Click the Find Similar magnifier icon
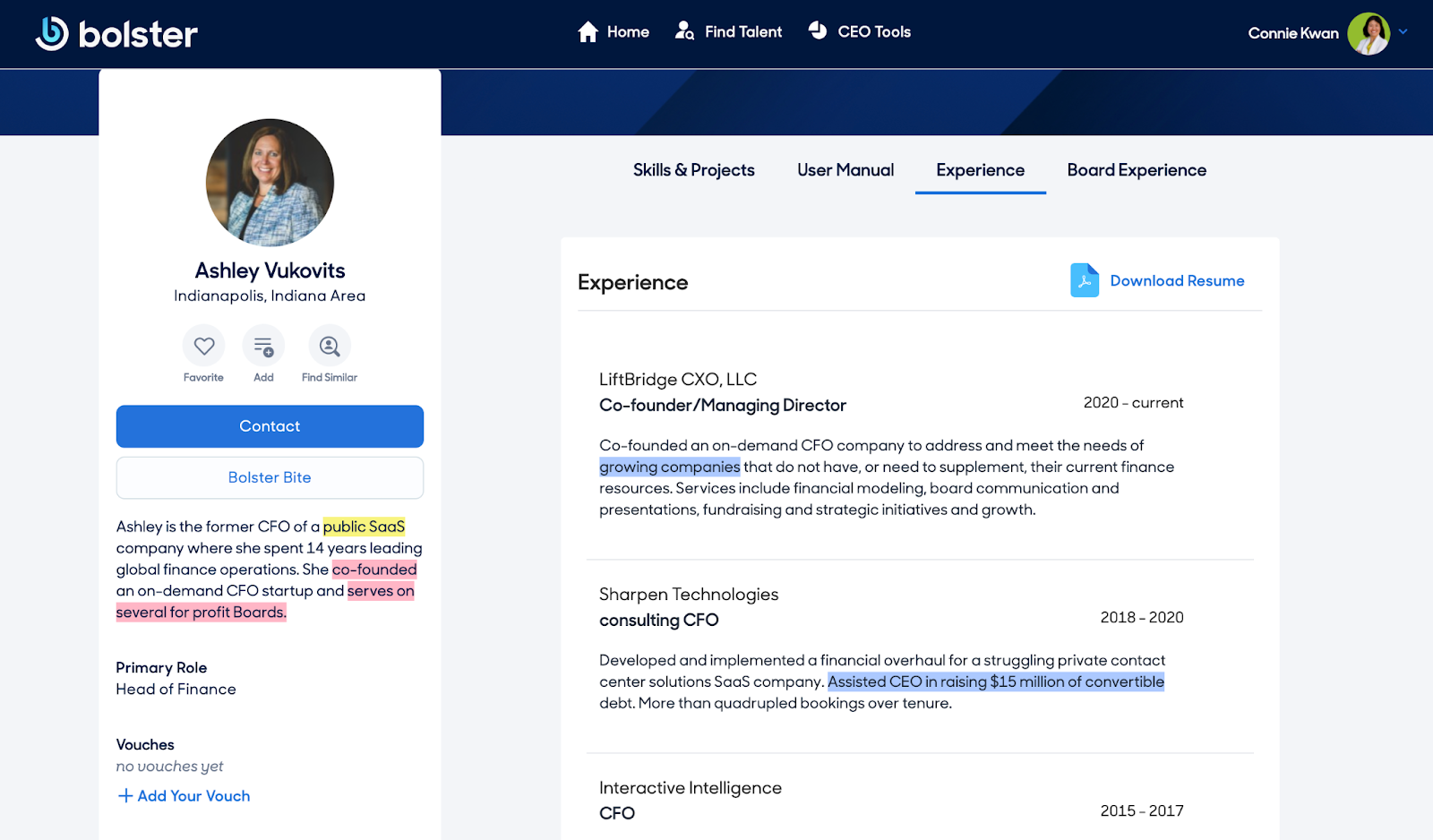1433x840 pixels. (330, 346)
